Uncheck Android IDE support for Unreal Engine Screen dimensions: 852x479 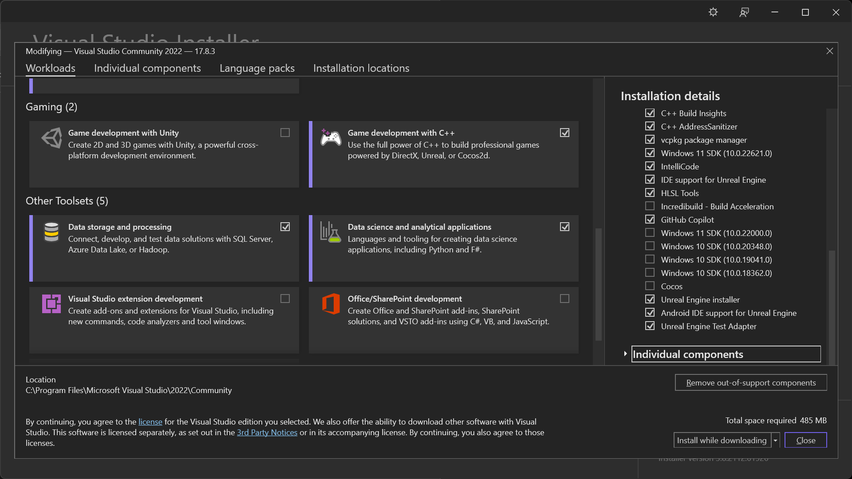point(650,312)
